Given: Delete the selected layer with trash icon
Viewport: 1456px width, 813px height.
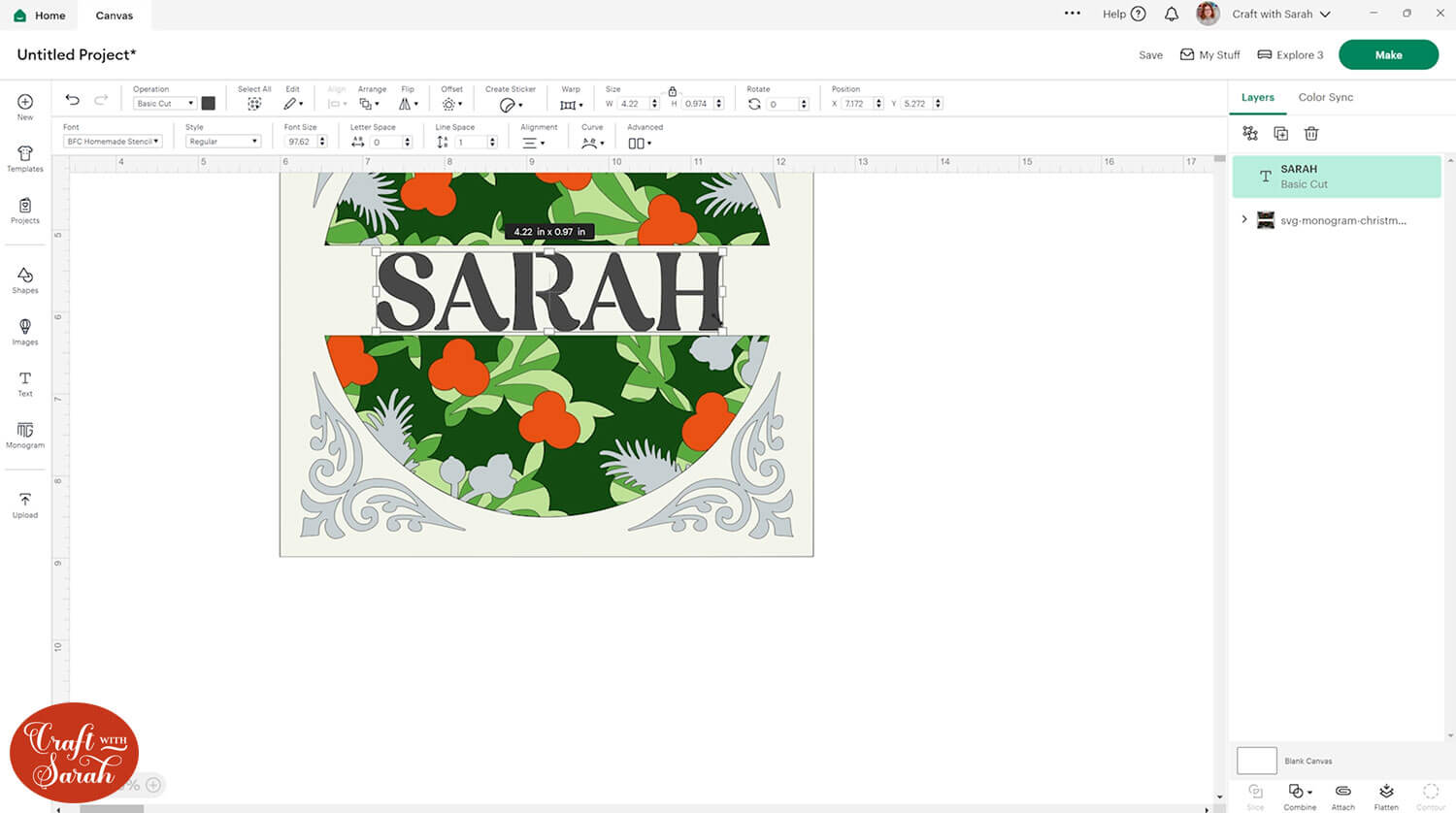Looking at the screenshot, I should 1311,134.
